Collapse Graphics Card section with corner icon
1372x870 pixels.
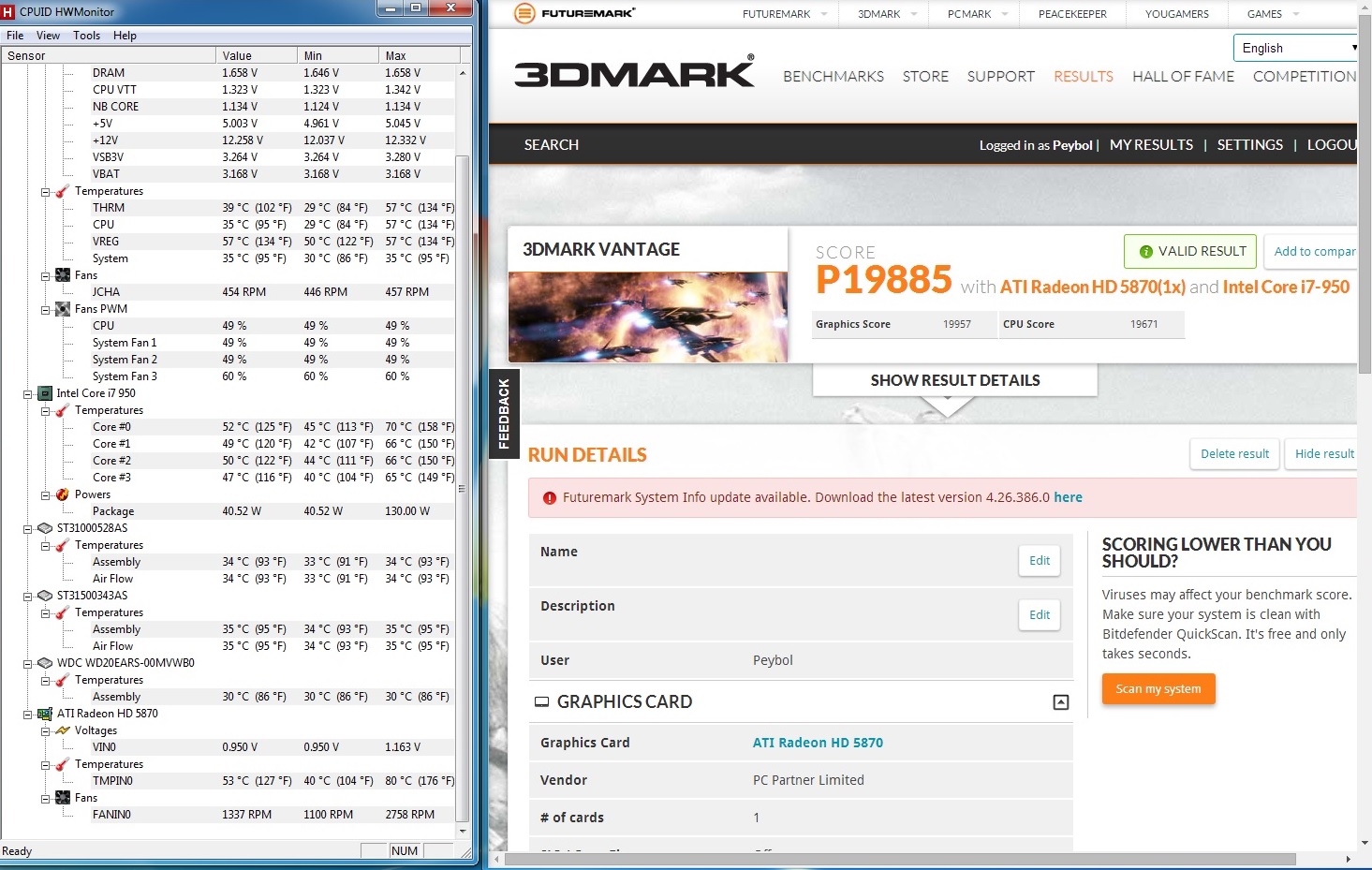pyautogui.click(x=1060, y=702)
